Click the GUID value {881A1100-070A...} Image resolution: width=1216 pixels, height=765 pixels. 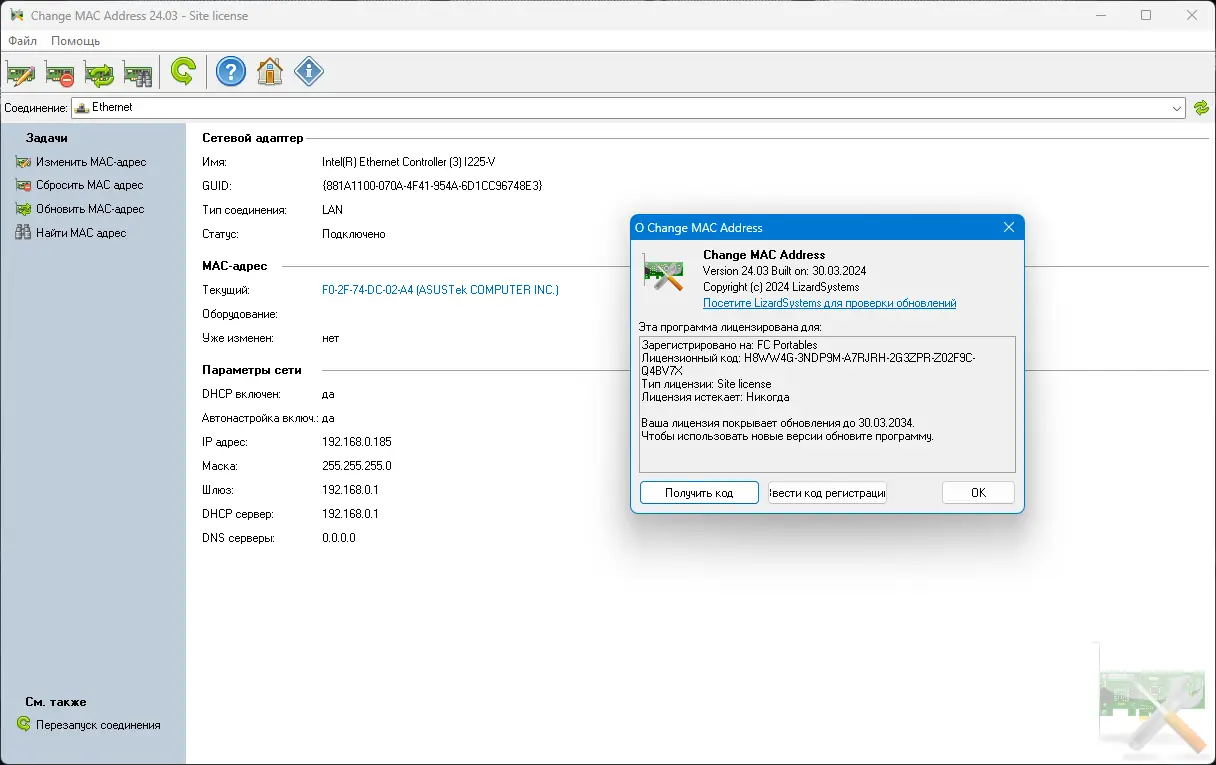[432, 186]
